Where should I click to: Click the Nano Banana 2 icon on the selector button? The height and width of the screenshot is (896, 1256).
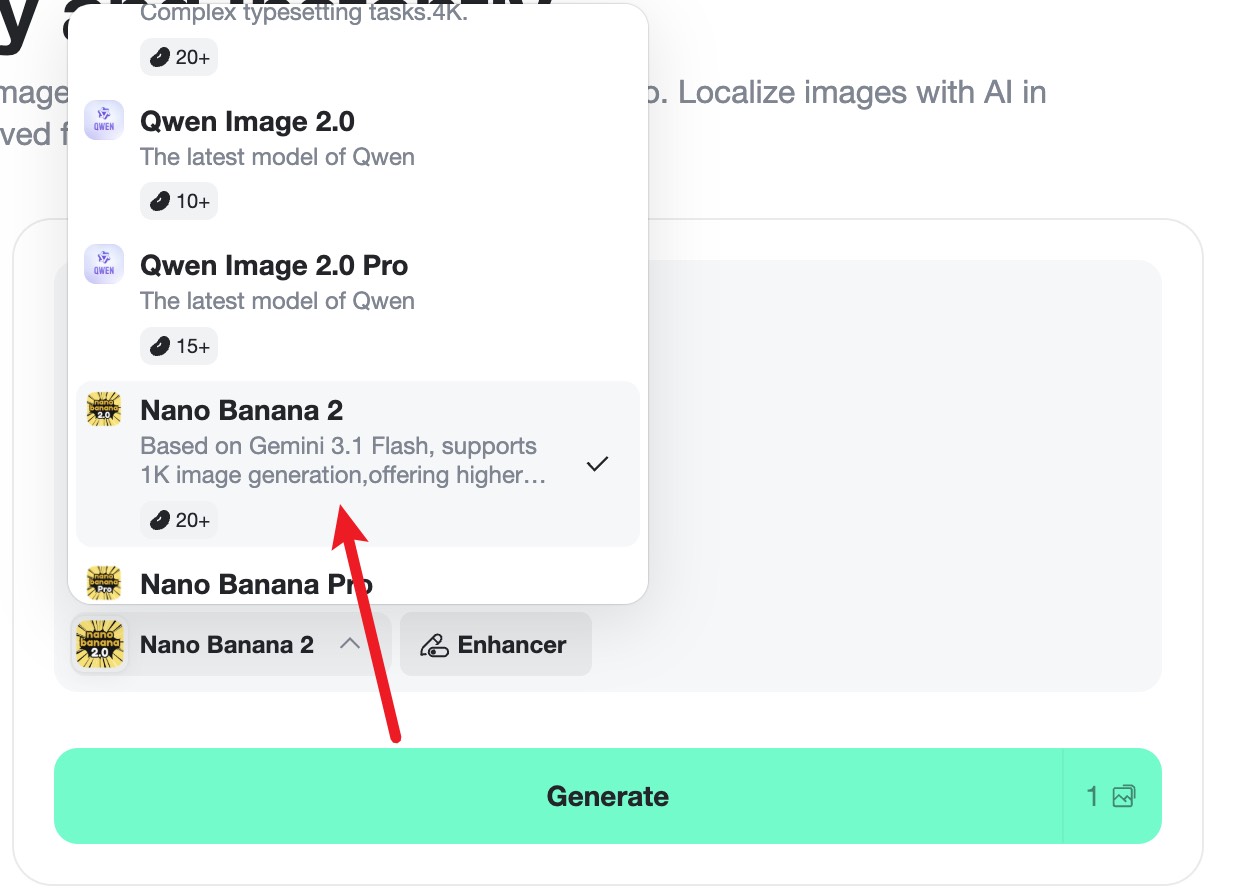click(99, 644)
